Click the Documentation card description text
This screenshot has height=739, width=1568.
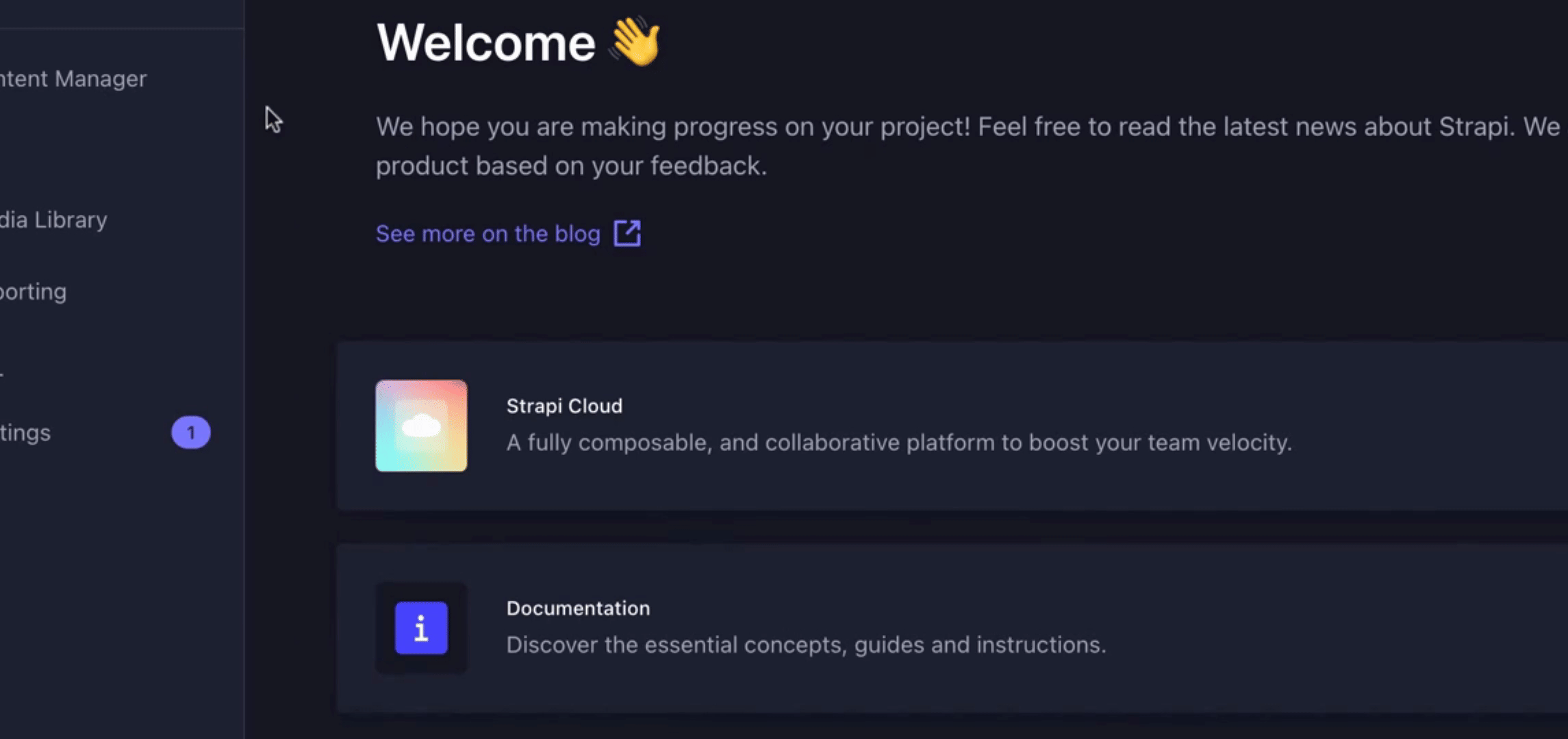(806, 645)
